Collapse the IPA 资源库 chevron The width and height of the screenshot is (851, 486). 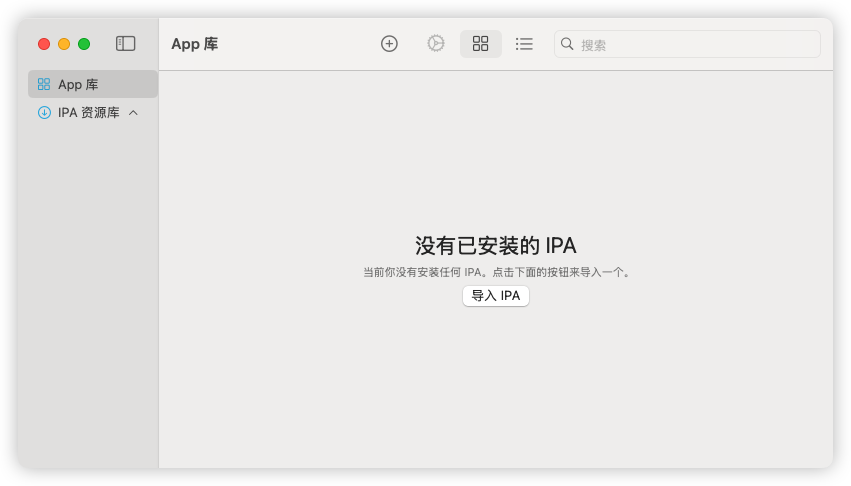point(134,113)
